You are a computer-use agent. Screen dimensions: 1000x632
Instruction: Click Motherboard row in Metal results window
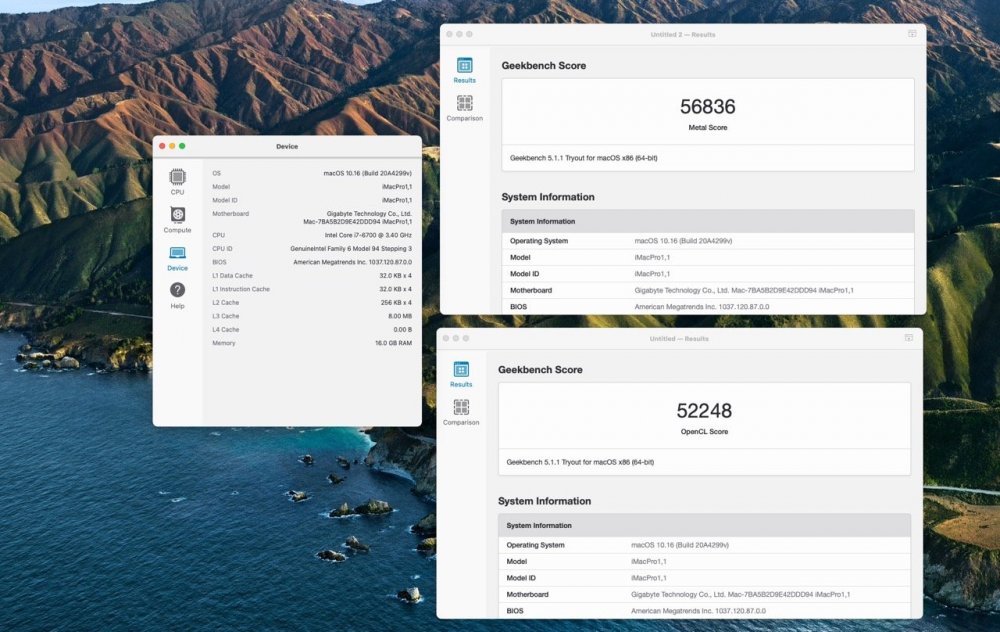[x=708, y=290]
